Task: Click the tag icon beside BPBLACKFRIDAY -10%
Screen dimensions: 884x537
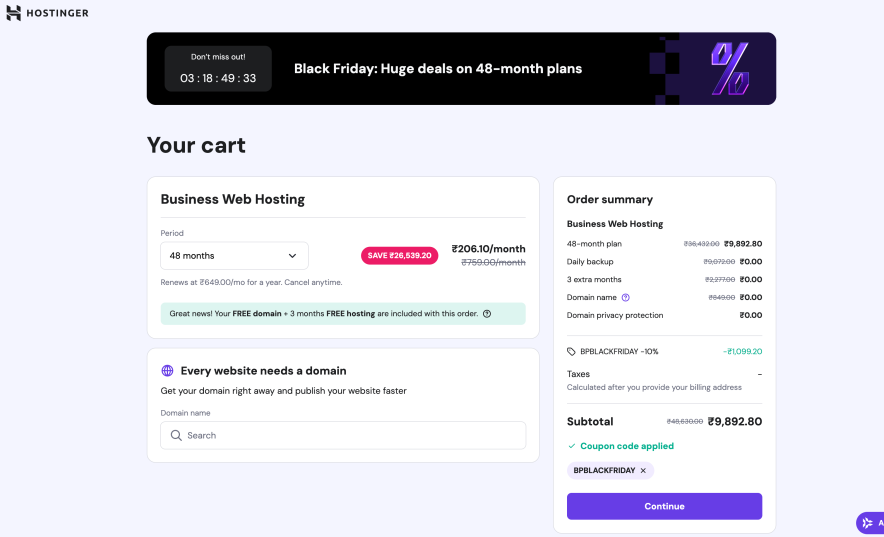Action: 571,352
